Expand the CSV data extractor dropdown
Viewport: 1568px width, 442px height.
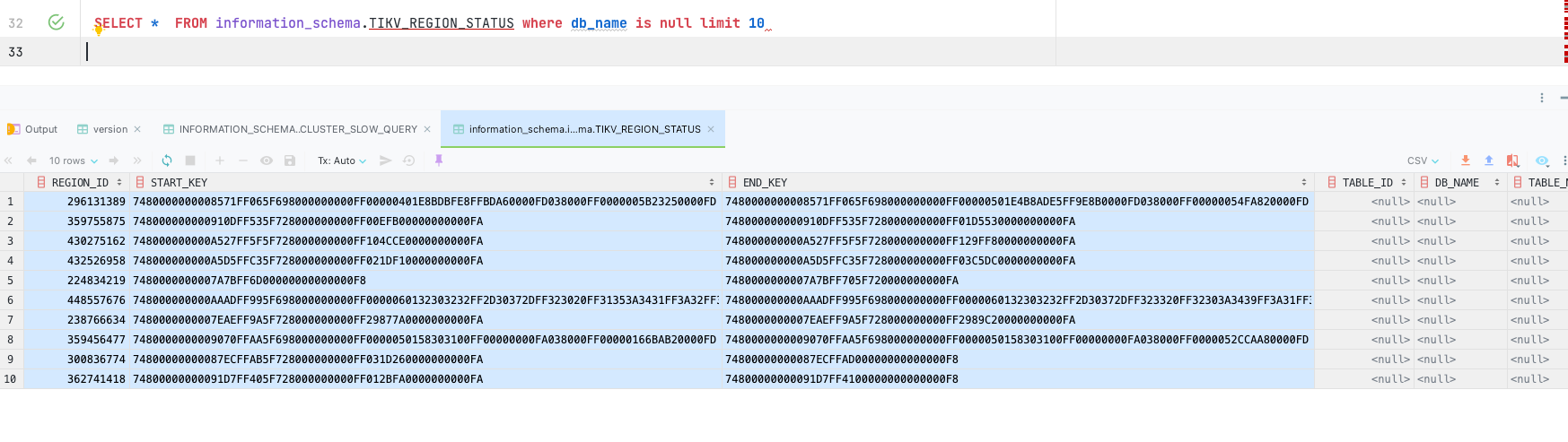tap(1423, 160)
